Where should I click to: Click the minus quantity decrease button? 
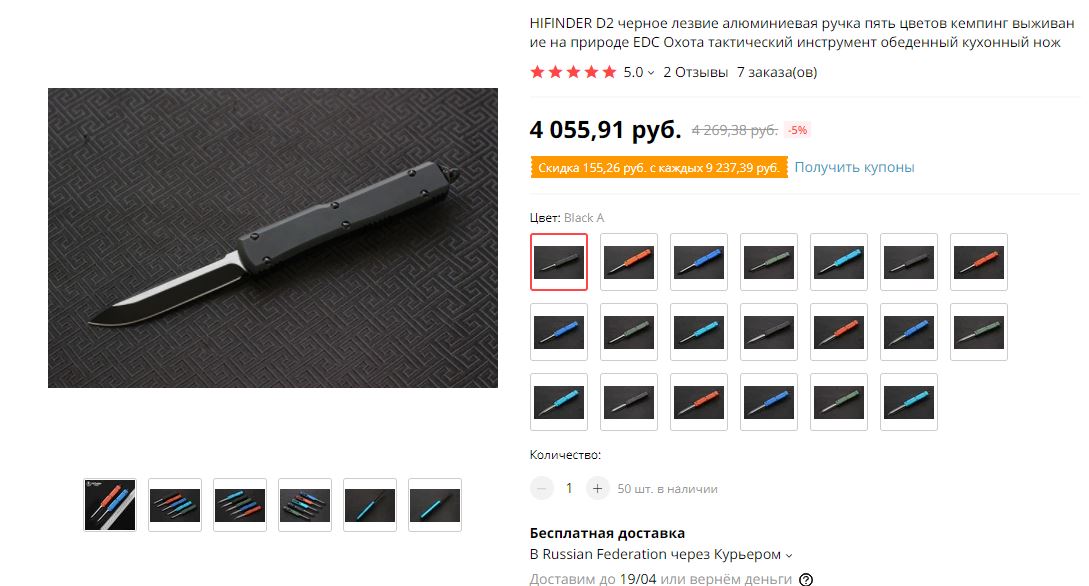(542, 489)
